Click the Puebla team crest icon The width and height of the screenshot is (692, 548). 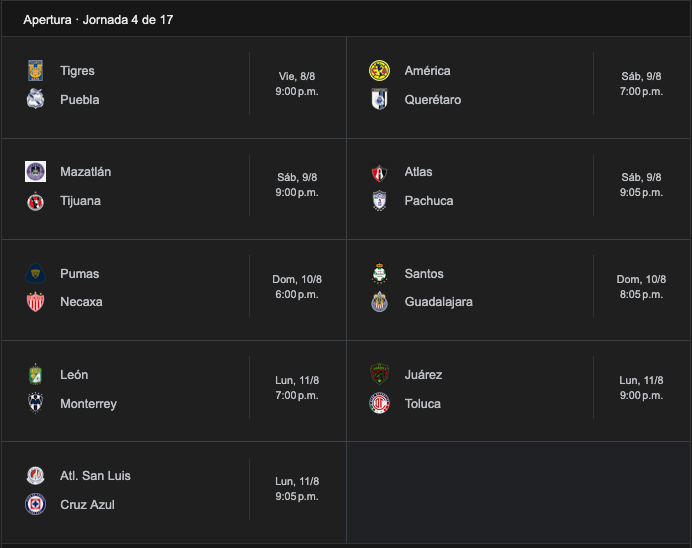click(35, 99)
